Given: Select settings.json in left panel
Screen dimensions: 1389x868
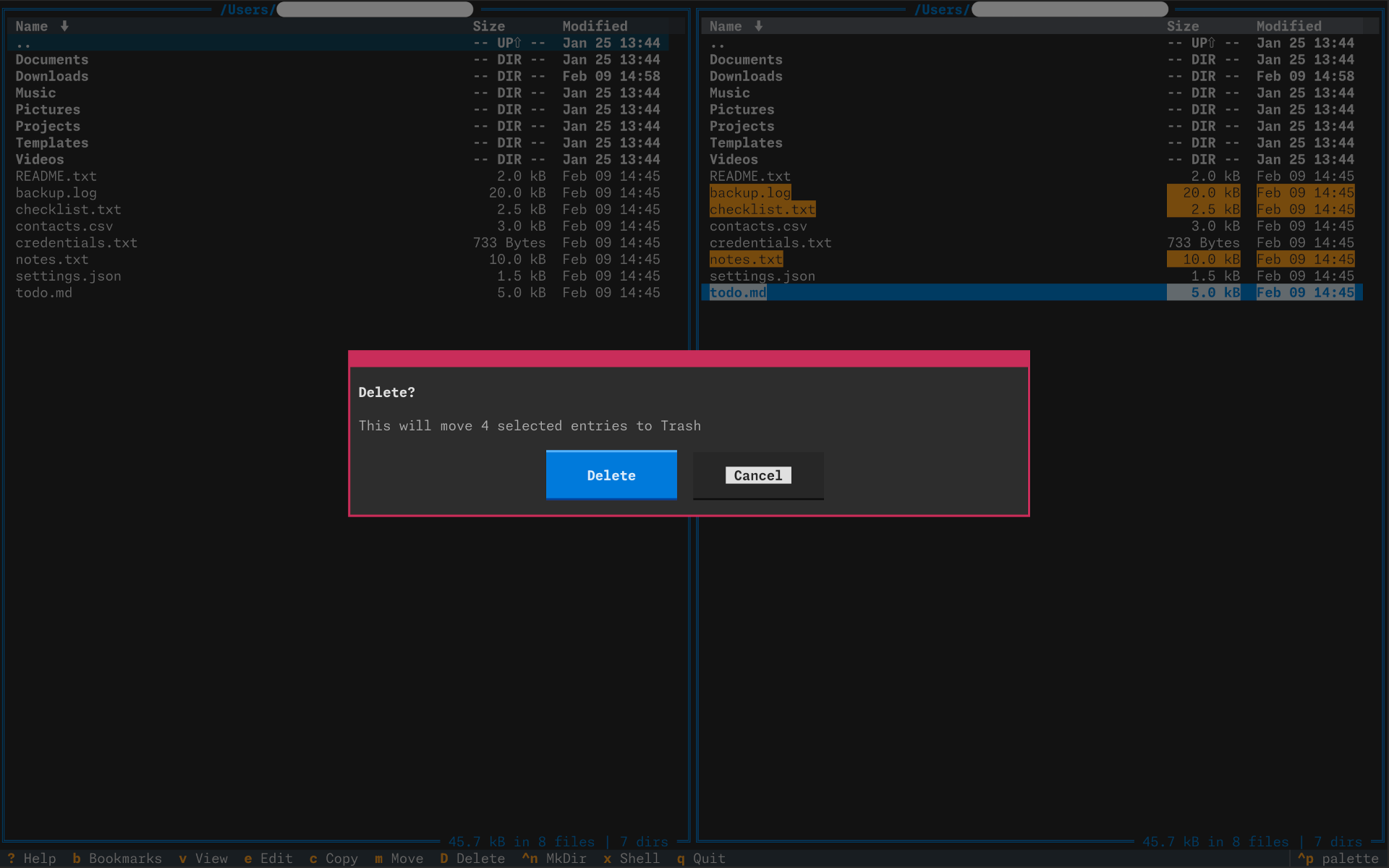Looking at the screenshot, I should (338, 276).
